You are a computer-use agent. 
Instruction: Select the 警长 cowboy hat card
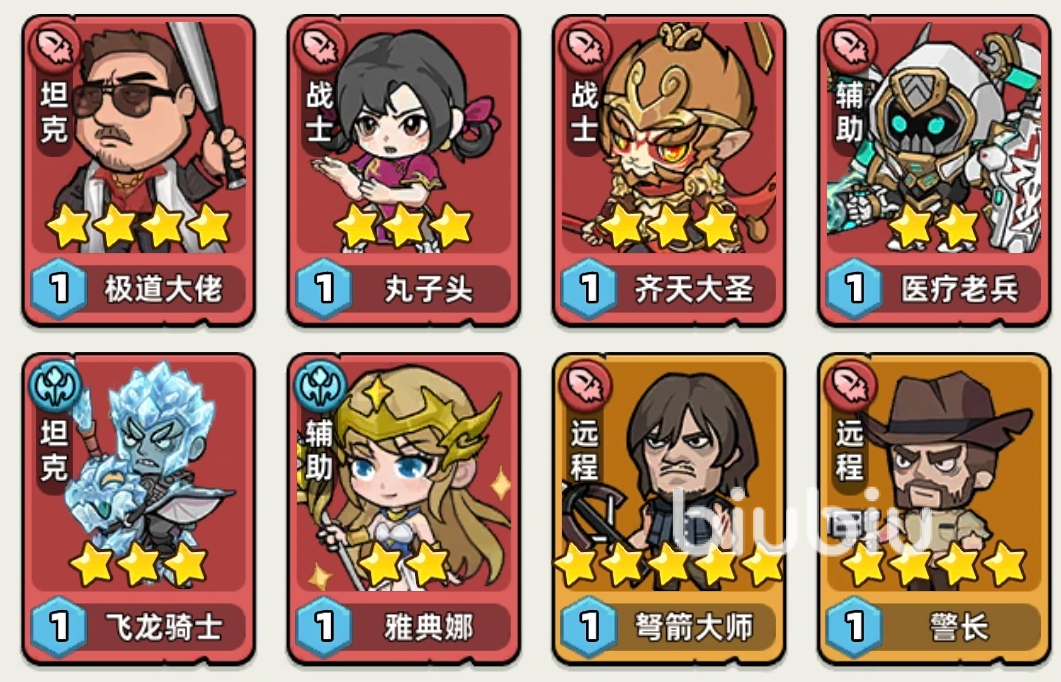pyautogui.click(x=934, y=509)
